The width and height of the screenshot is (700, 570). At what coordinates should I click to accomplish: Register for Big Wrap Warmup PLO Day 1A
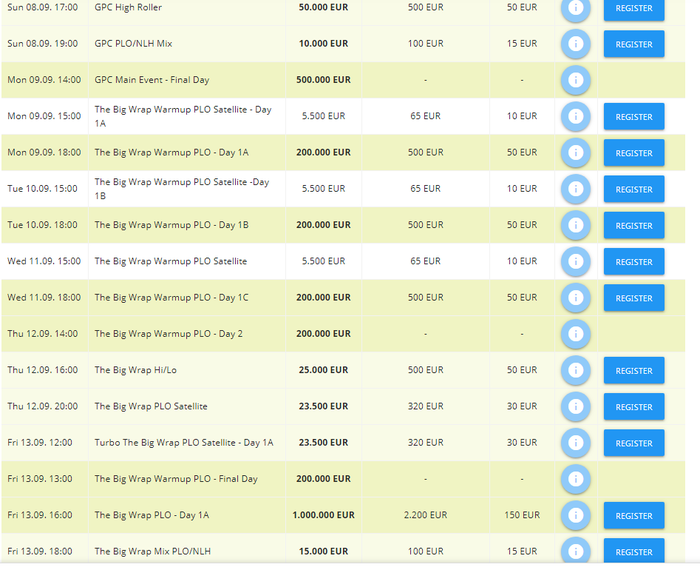click(x=634, y=153)
